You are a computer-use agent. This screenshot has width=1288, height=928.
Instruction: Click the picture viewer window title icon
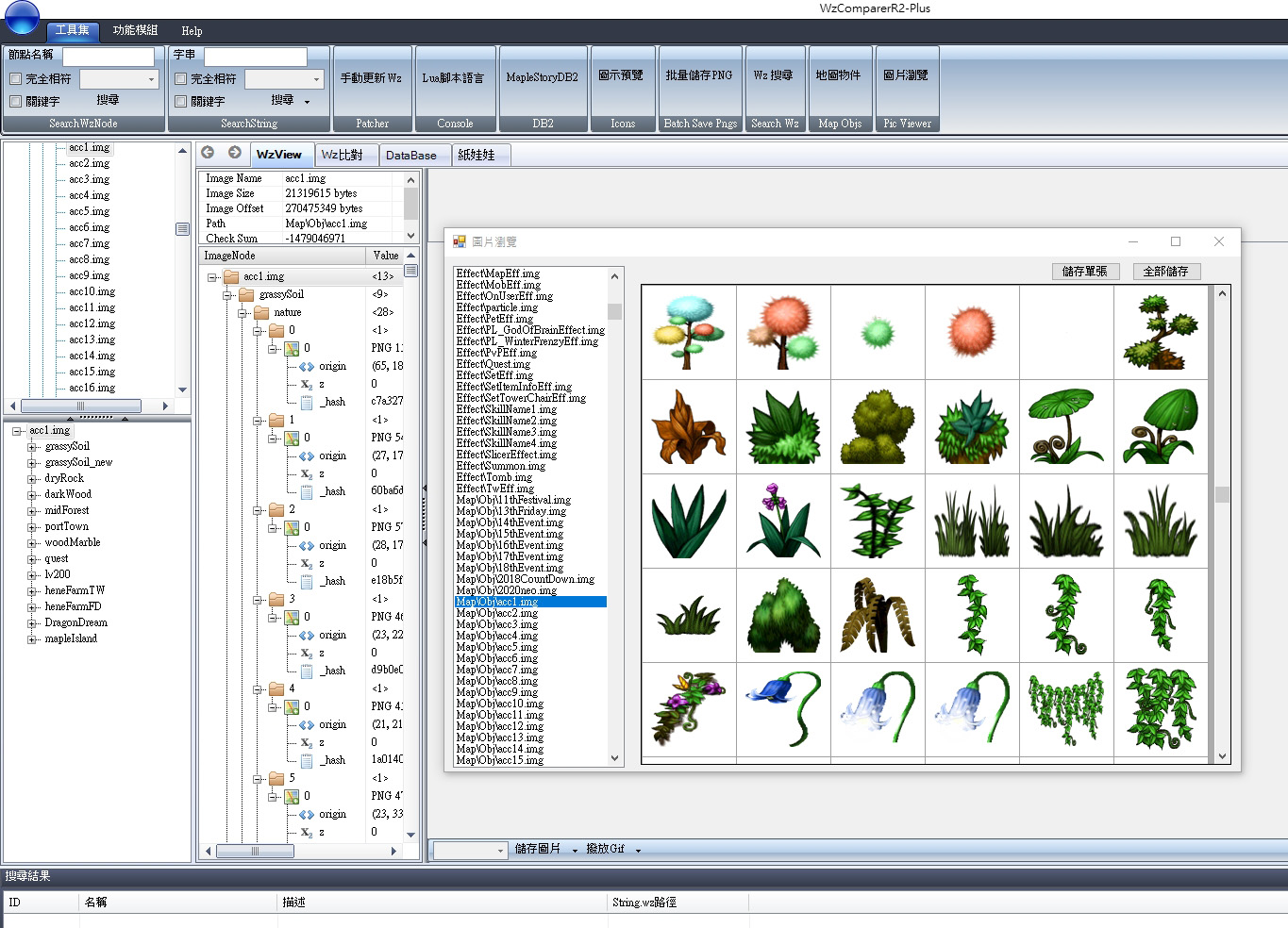(460, 241)
